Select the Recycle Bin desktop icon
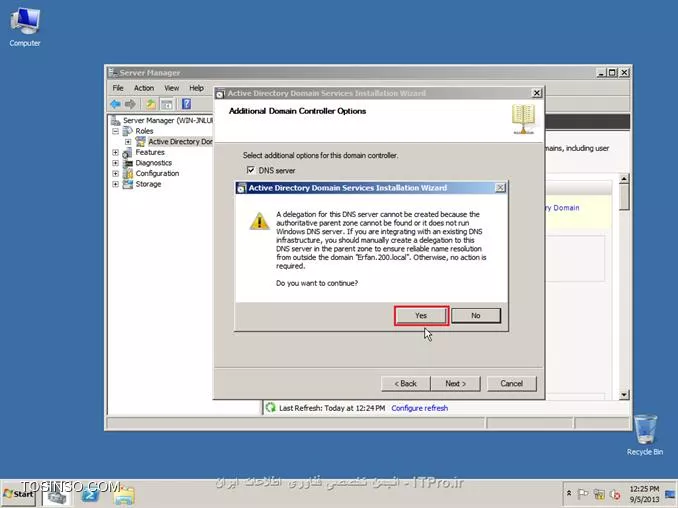This screenshot has height=508, width=678. 645,435
